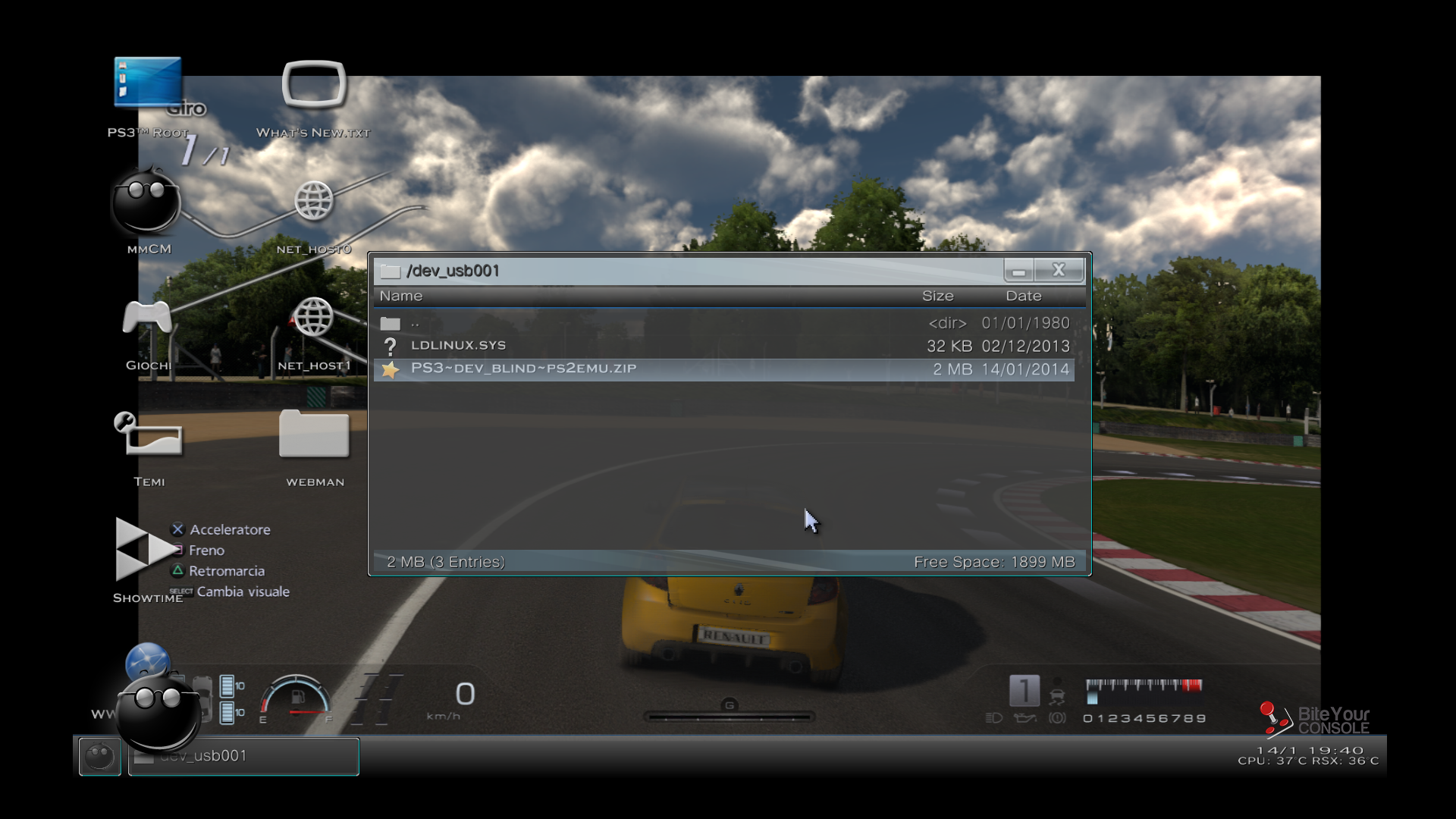Open the What's New.txt file icon
The height and width of the screenshot is (819, 1456).
314,85
